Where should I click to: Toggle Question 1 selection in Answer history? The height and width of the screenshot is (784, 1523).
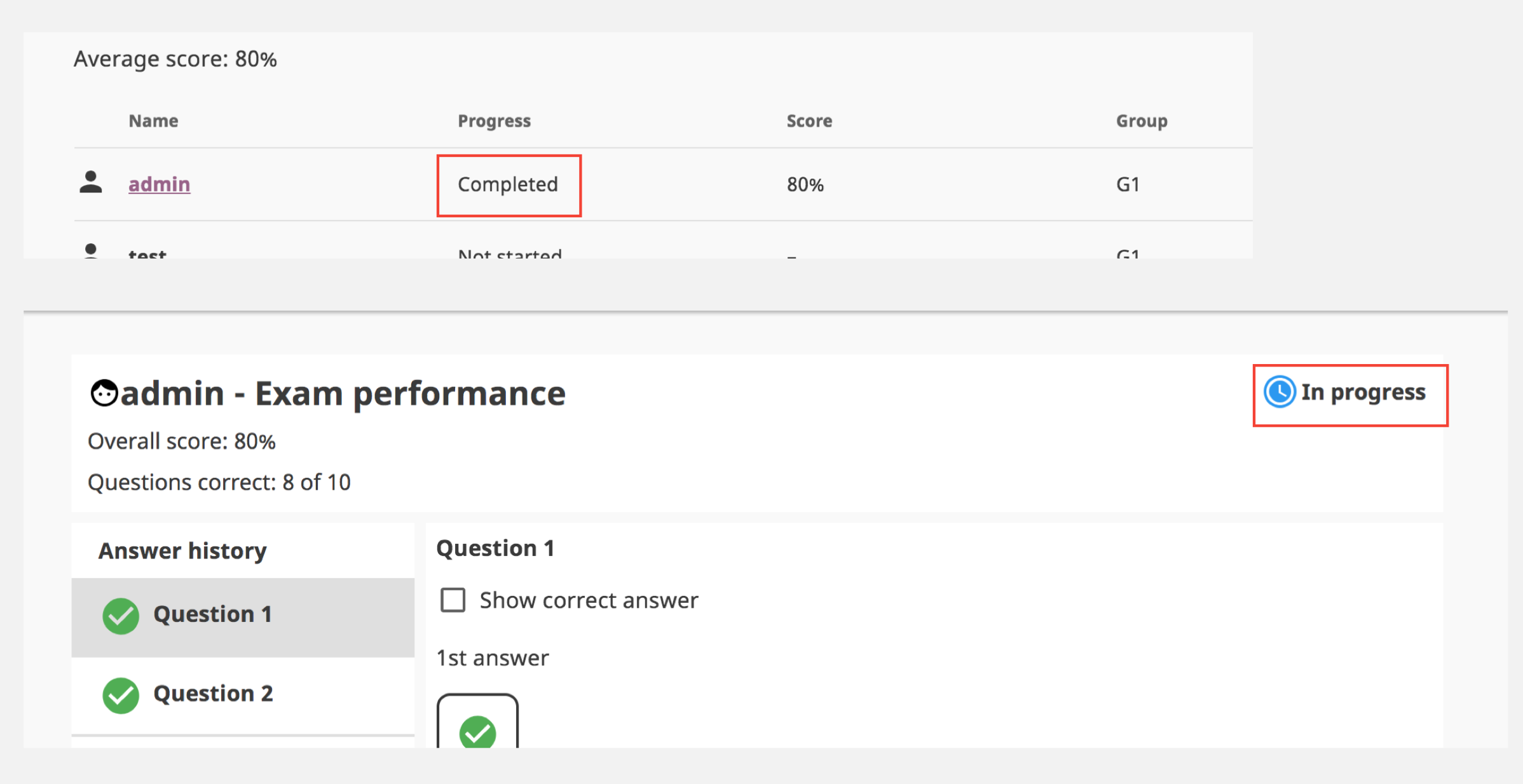[x=212, y=614]
